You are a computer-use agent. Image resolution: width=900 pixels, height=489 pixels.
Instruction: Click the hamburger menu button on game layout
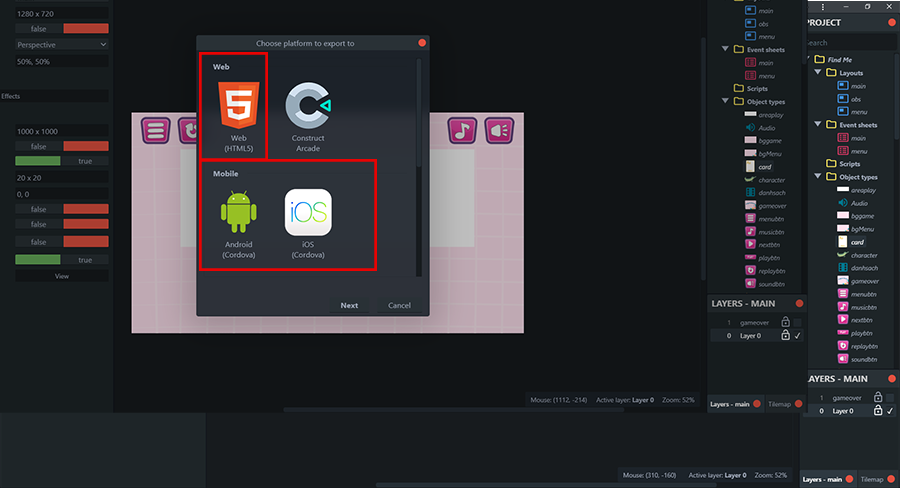156,130
